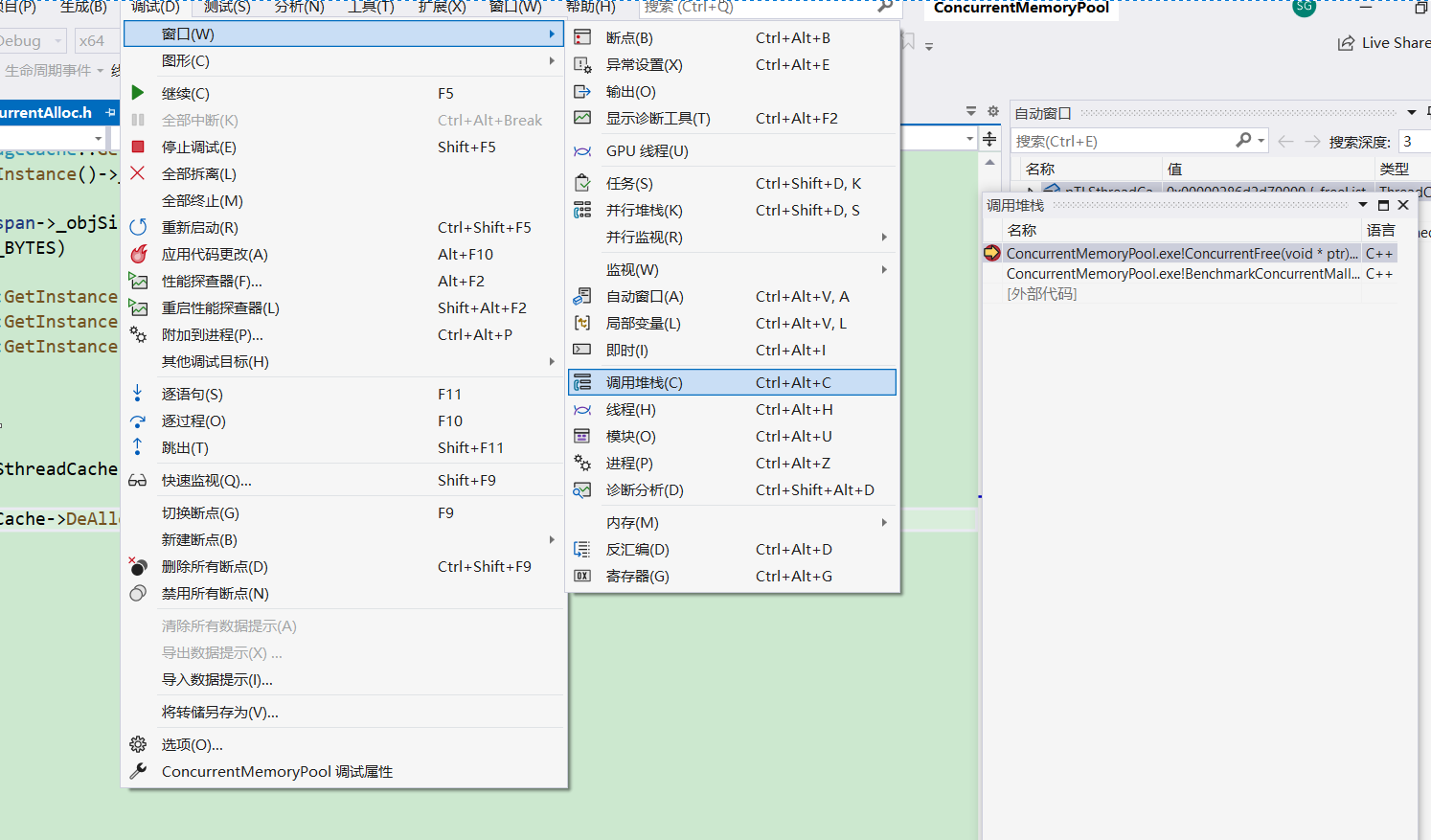Expand the 内存(M) submenu
Viewport: 1431px width, 840px height.
click(x=884, y=522)
